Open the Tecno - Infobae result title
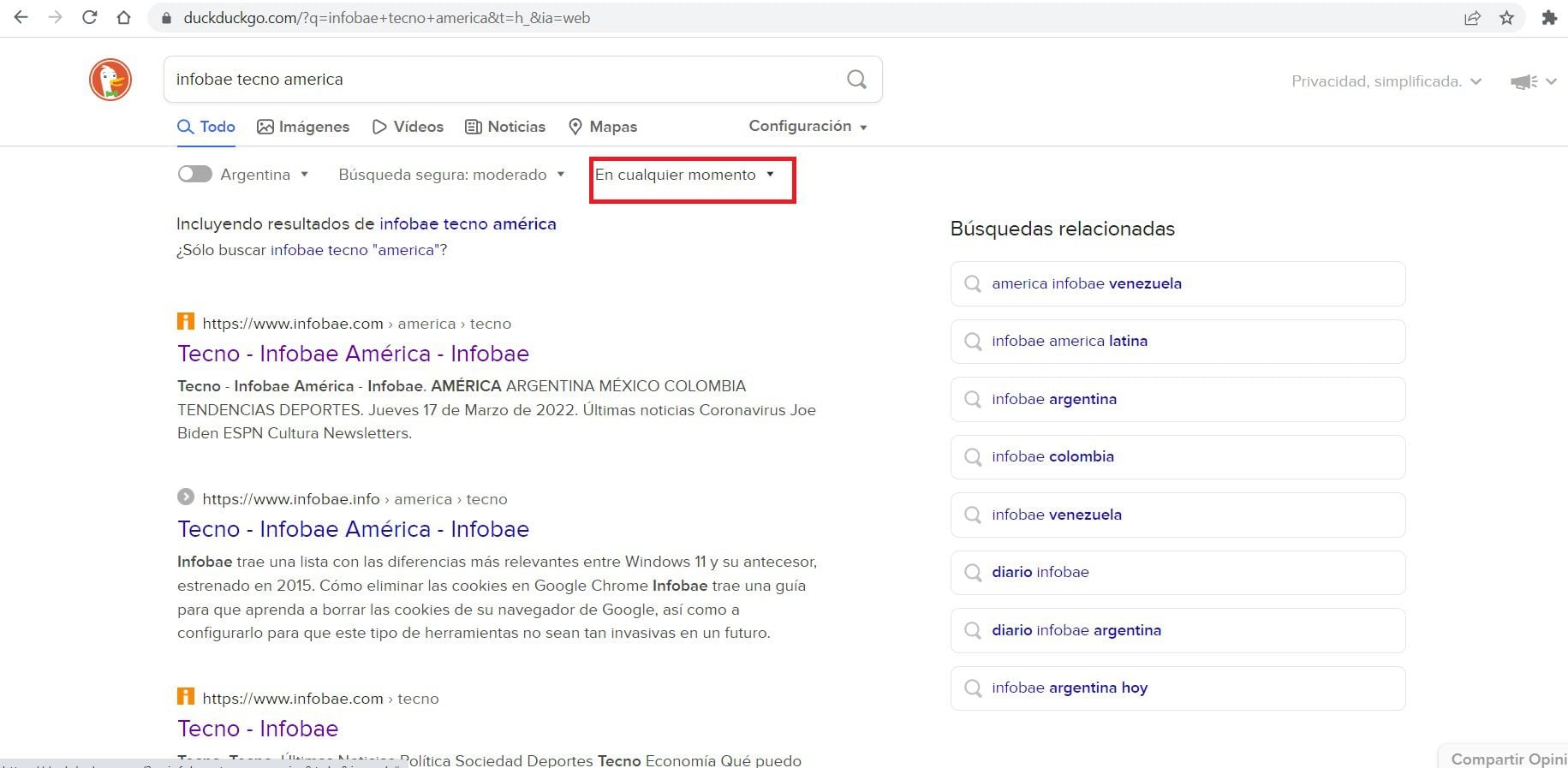The image size is (1568, 768). tap(258, 729)
